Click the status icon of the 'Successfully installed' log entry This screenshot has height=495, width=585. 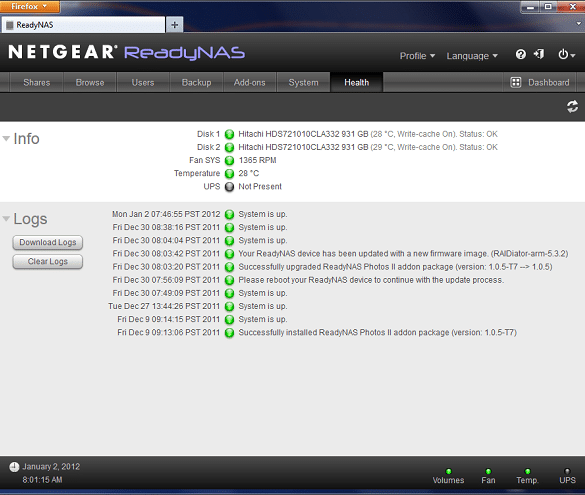(x=229, y=333)
